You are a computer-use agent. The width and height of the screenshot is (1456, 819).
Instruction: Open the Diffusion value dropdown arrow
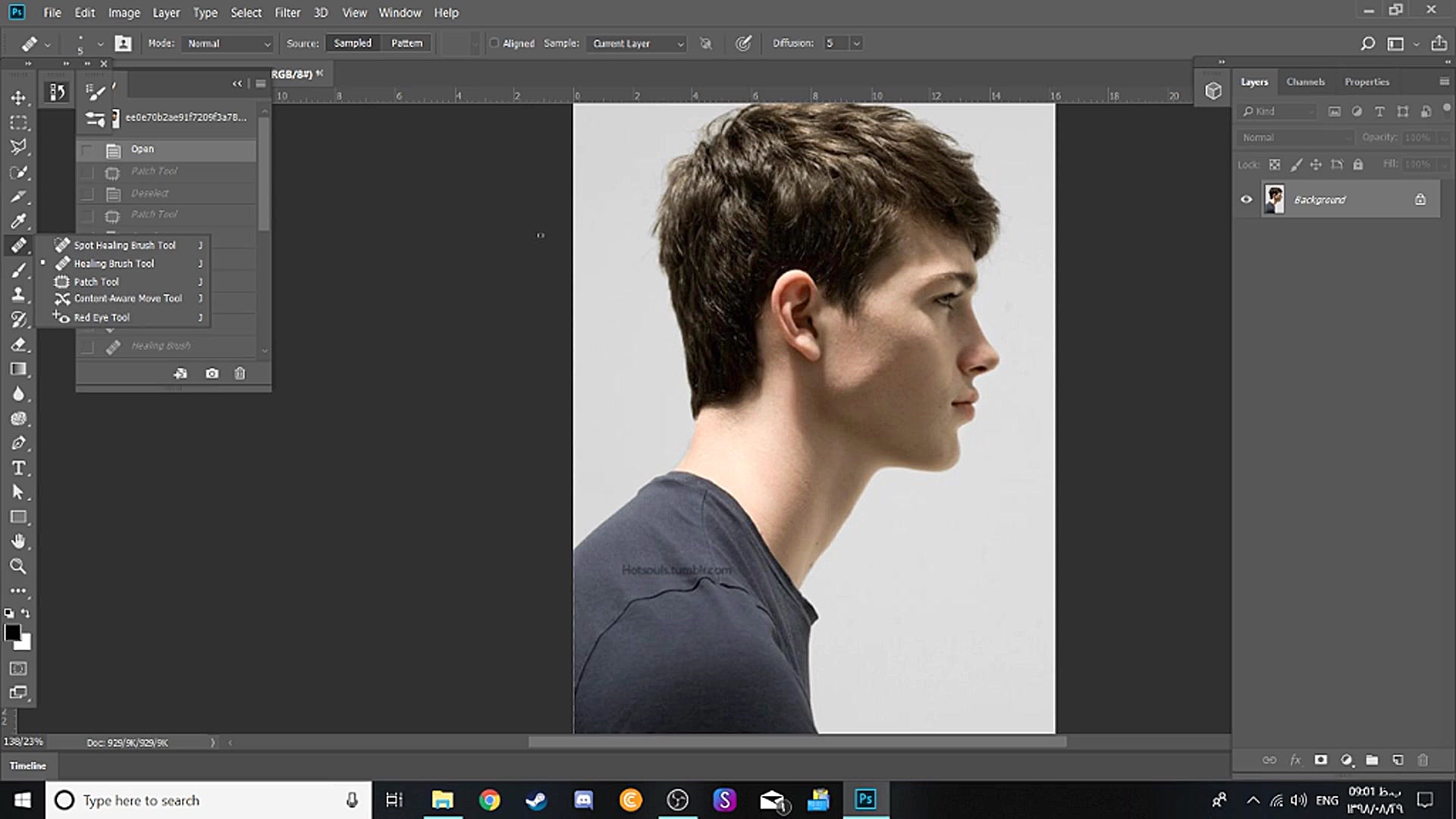click(x=856, y=43)
